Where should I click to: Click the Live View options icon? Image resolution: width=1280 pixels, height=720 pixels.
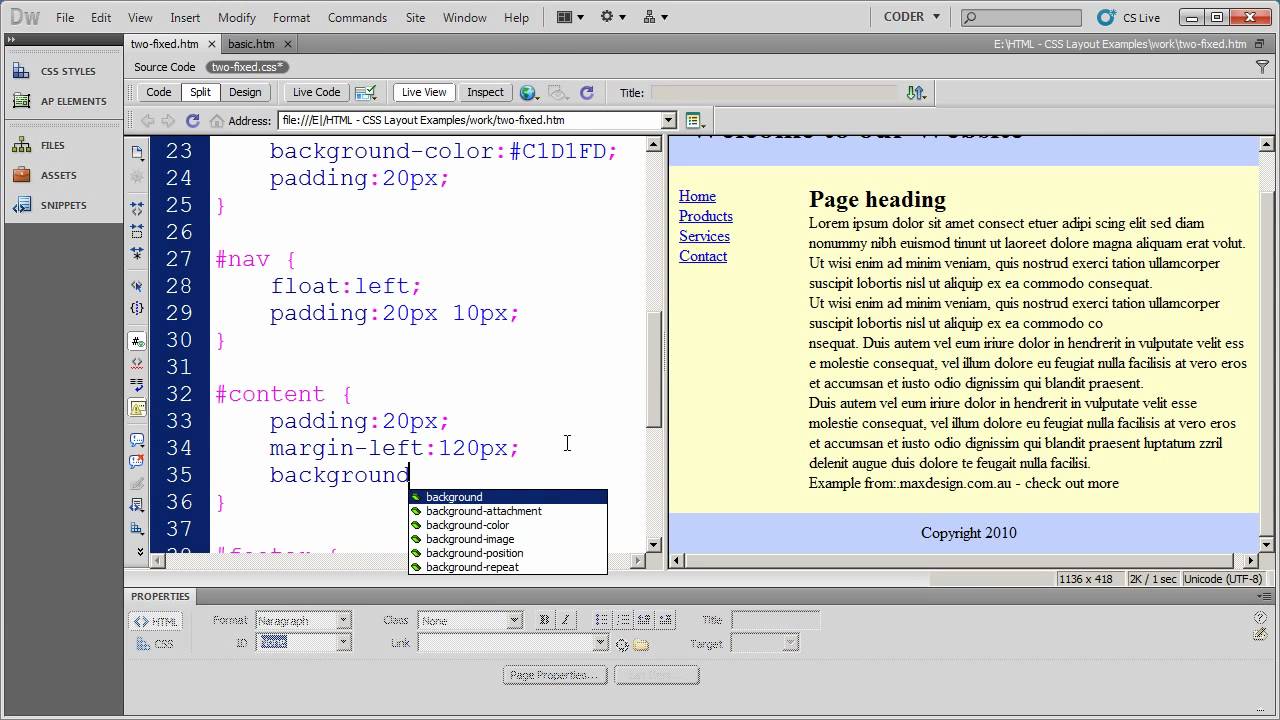(694, 121)
